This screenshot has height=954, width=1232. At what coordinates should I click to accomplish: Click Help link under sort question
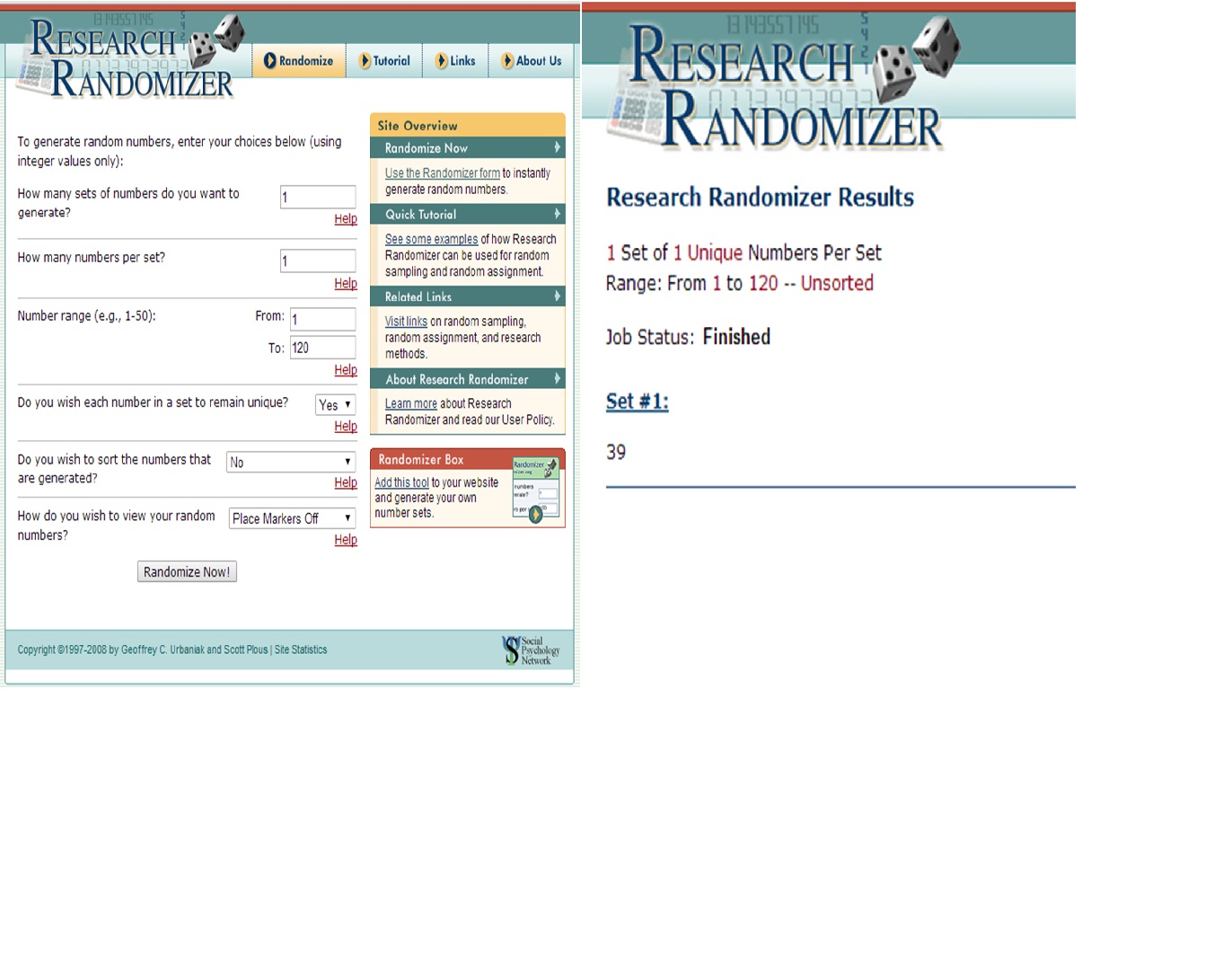[346, 483]
